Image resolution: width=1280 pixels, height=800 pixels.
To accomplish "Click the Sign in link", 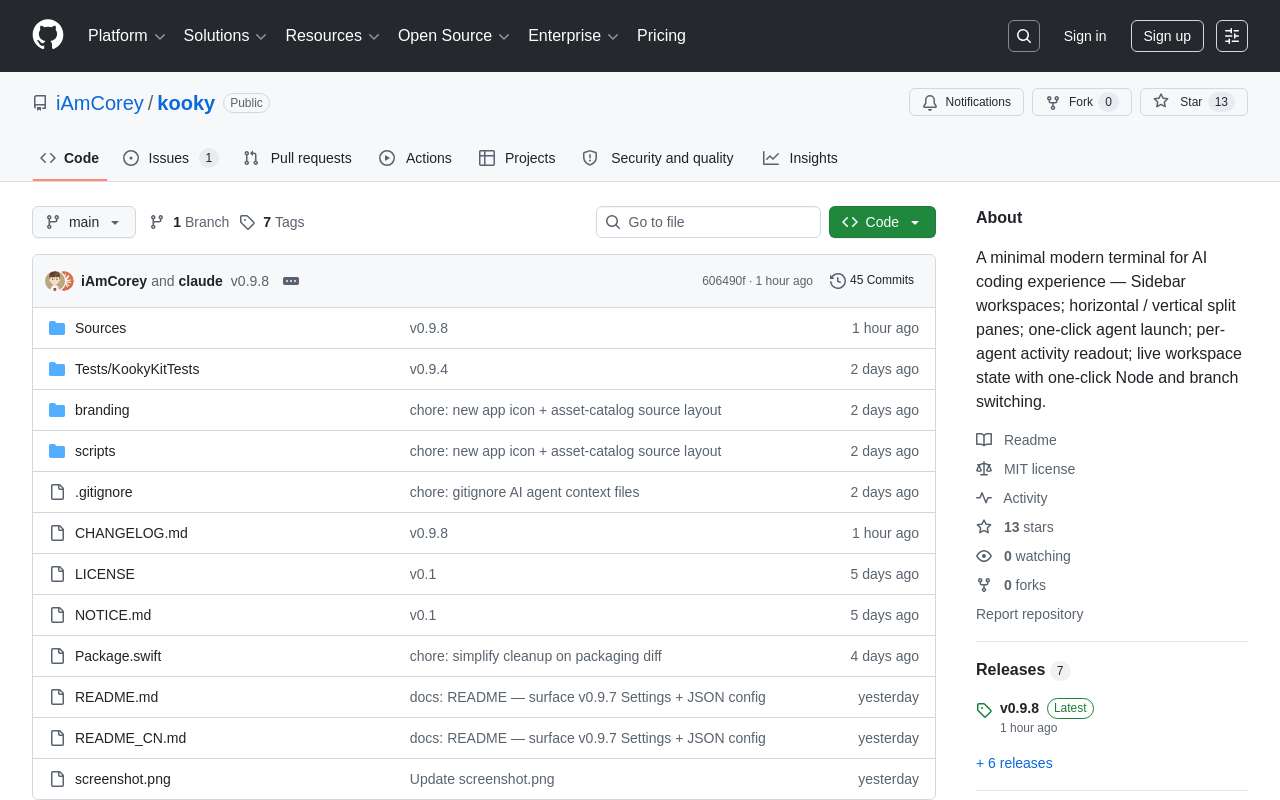I will (x=1085, y=36).
